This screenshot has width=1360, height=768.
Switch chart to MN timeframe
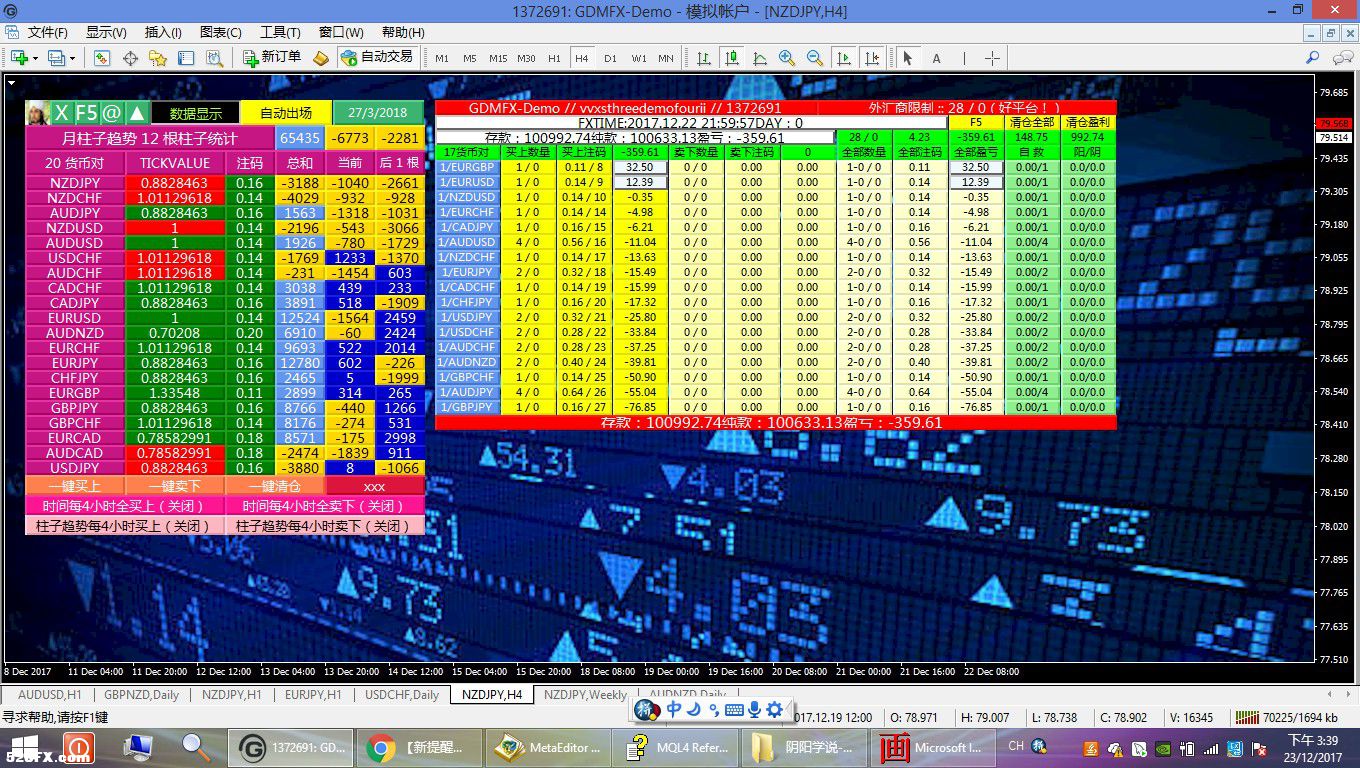point(666,58)
